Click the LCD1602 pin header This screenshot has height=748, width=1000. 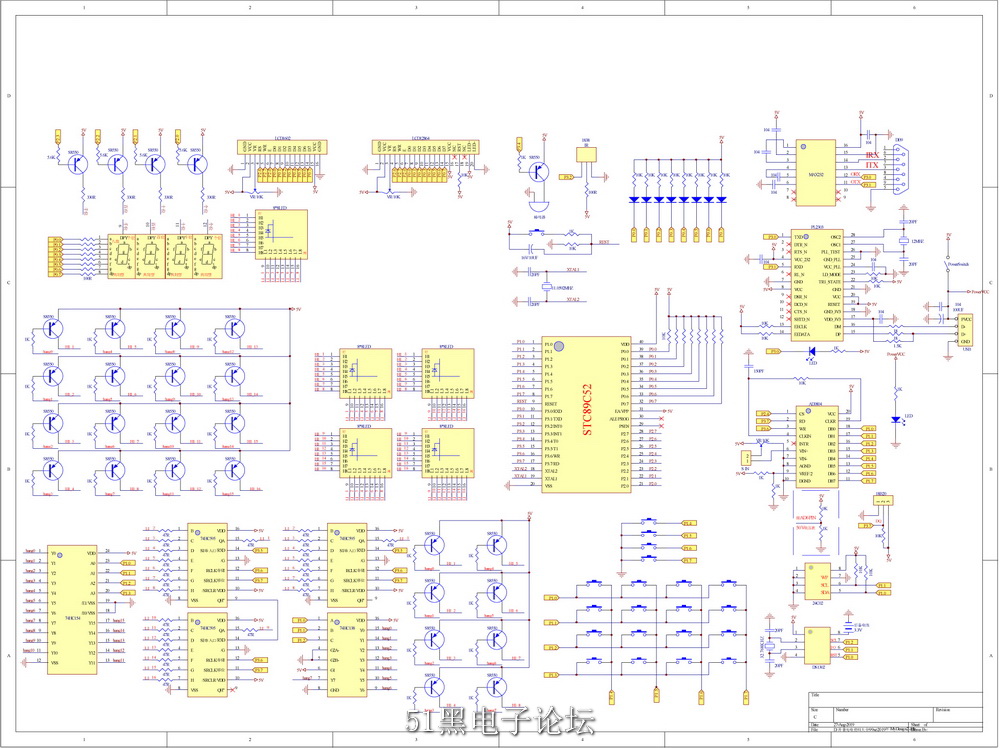point(282,147)
